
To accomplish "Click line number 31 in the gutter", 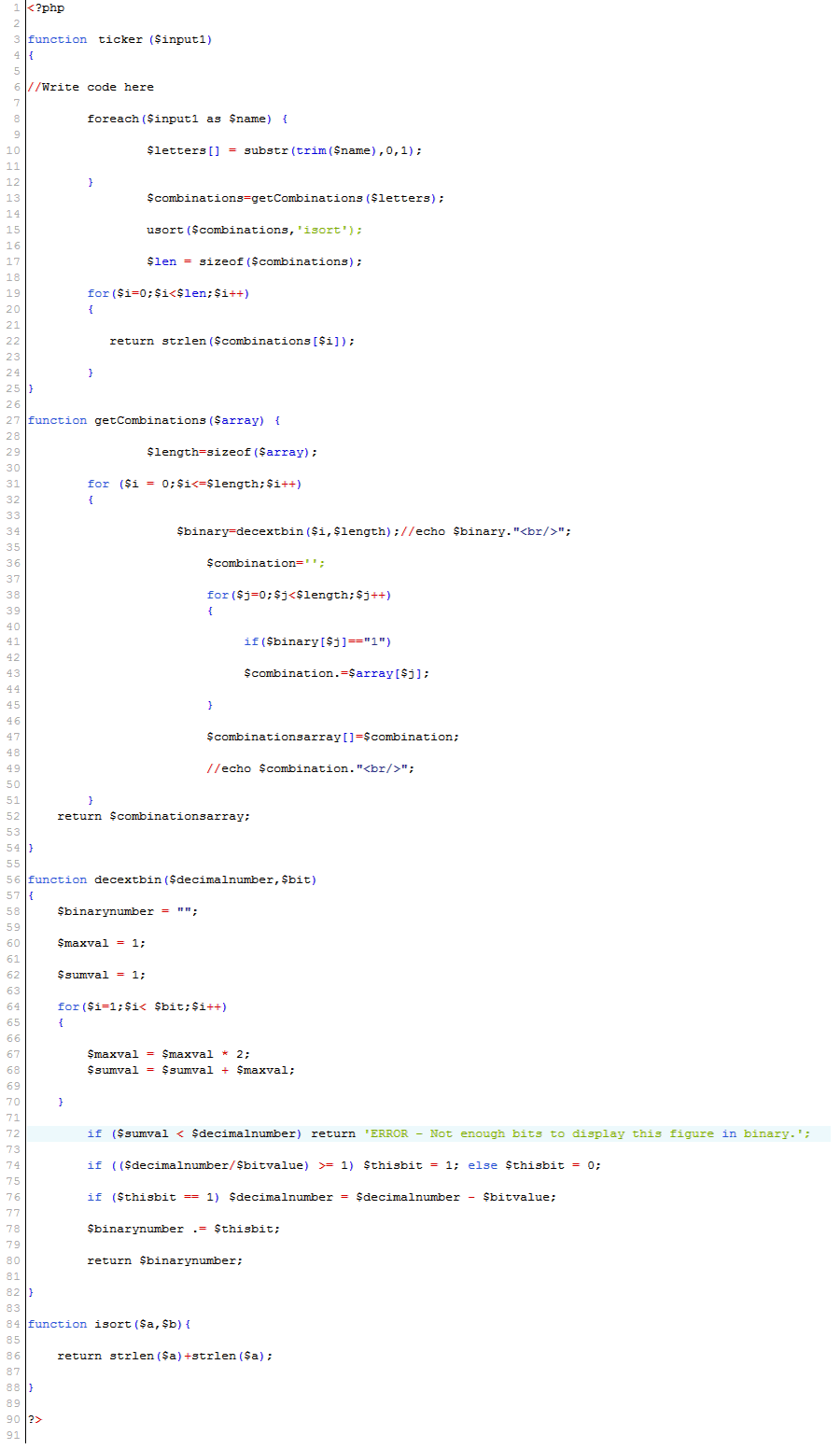I will pos(12,484).
